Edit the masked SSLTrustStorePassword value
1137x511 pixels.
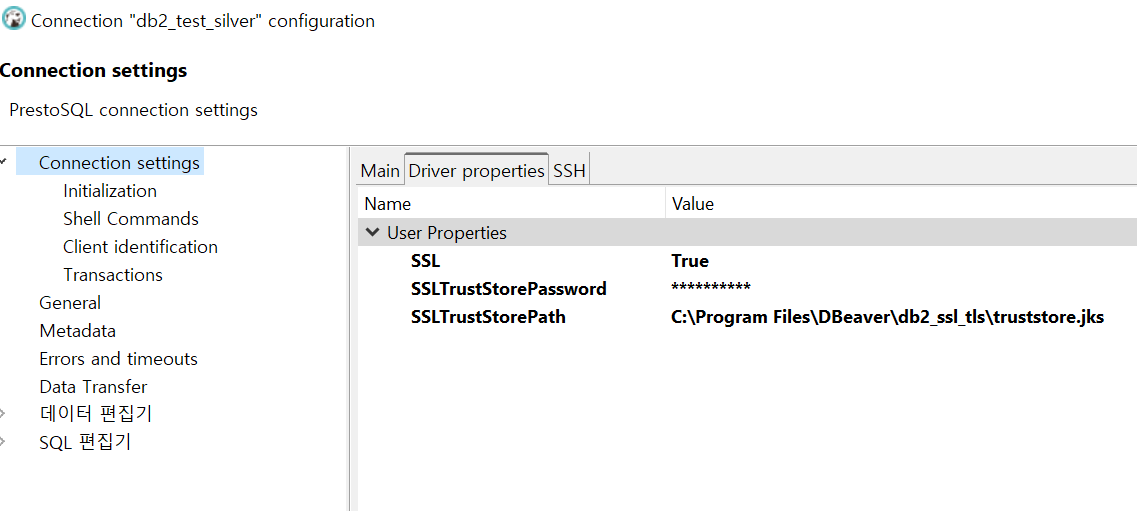[711, 289]
